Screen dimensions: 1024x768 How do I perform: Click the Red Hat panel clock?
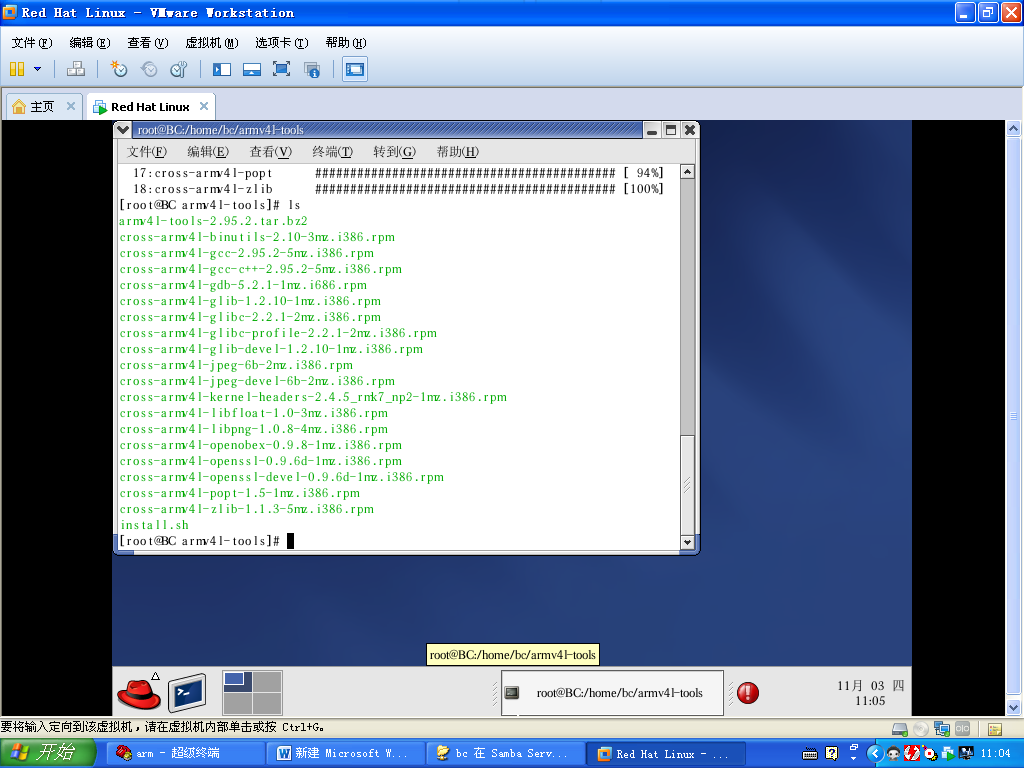tap(871, 693)
